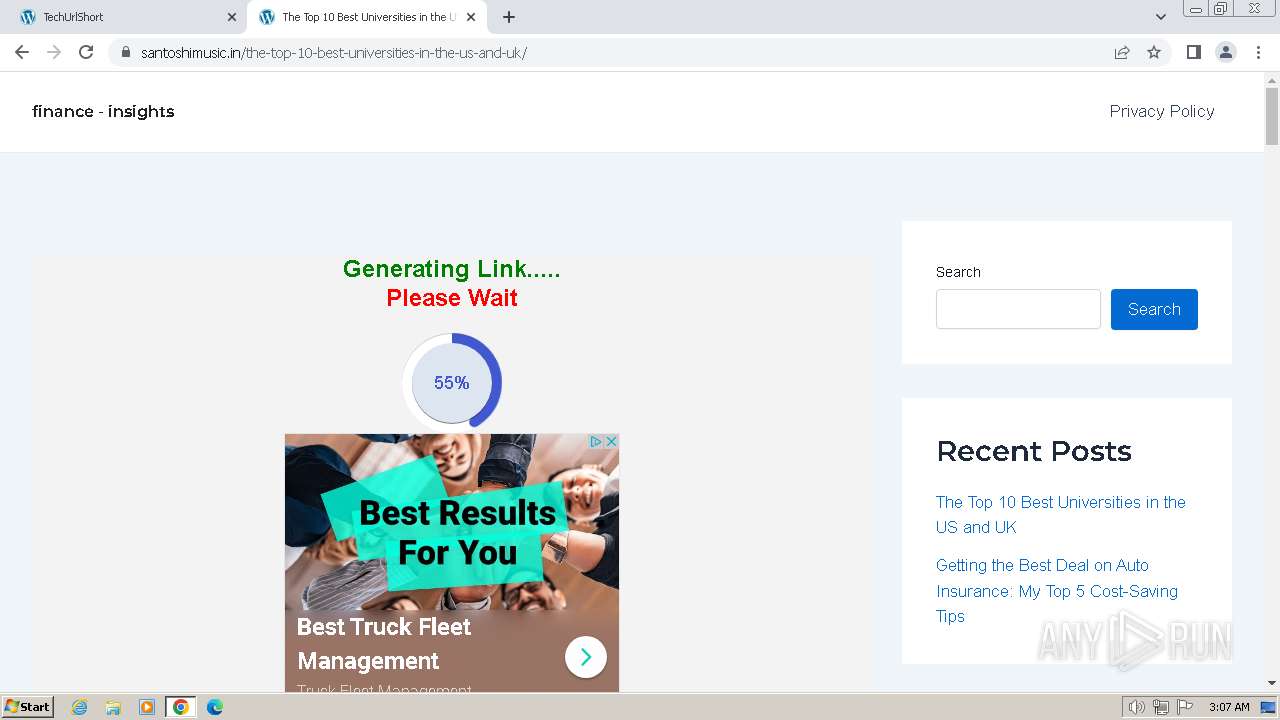Click the 55% circular progress indicator
Viewport: 1280px width, 720px height.
click(452, 382)
